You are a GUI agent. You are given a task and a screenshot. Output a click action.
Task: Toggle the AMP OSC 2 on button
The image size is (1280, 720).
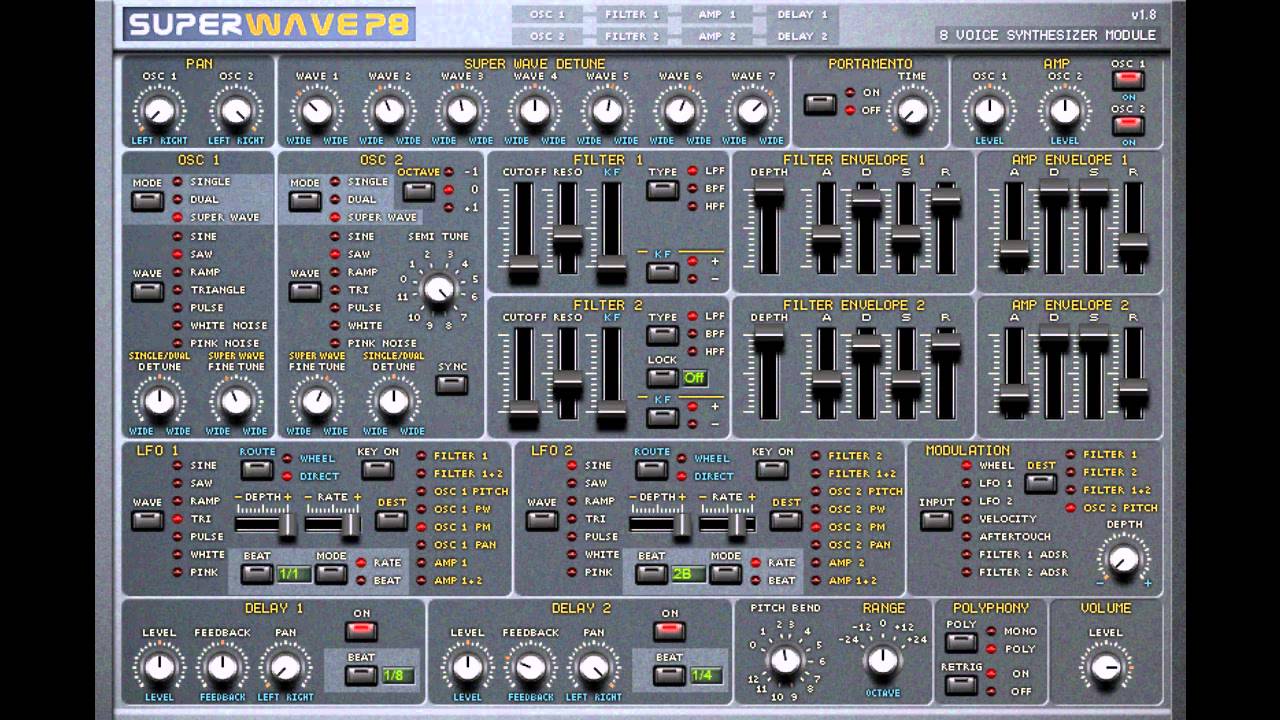pos(1128,125)
